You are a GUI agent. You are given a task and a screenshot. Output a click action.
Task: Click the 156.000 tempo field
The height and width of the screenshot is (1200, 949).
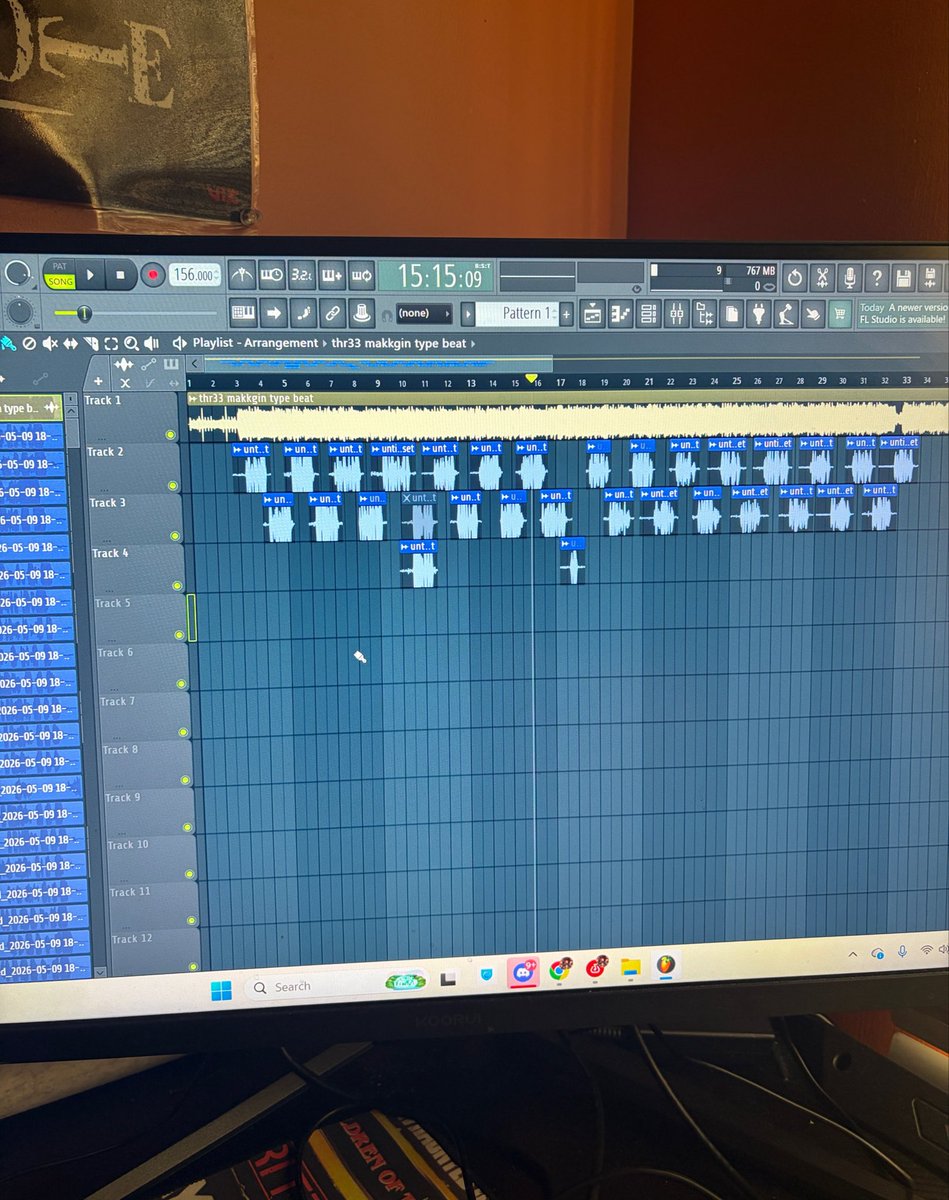[x=194, y=275]
